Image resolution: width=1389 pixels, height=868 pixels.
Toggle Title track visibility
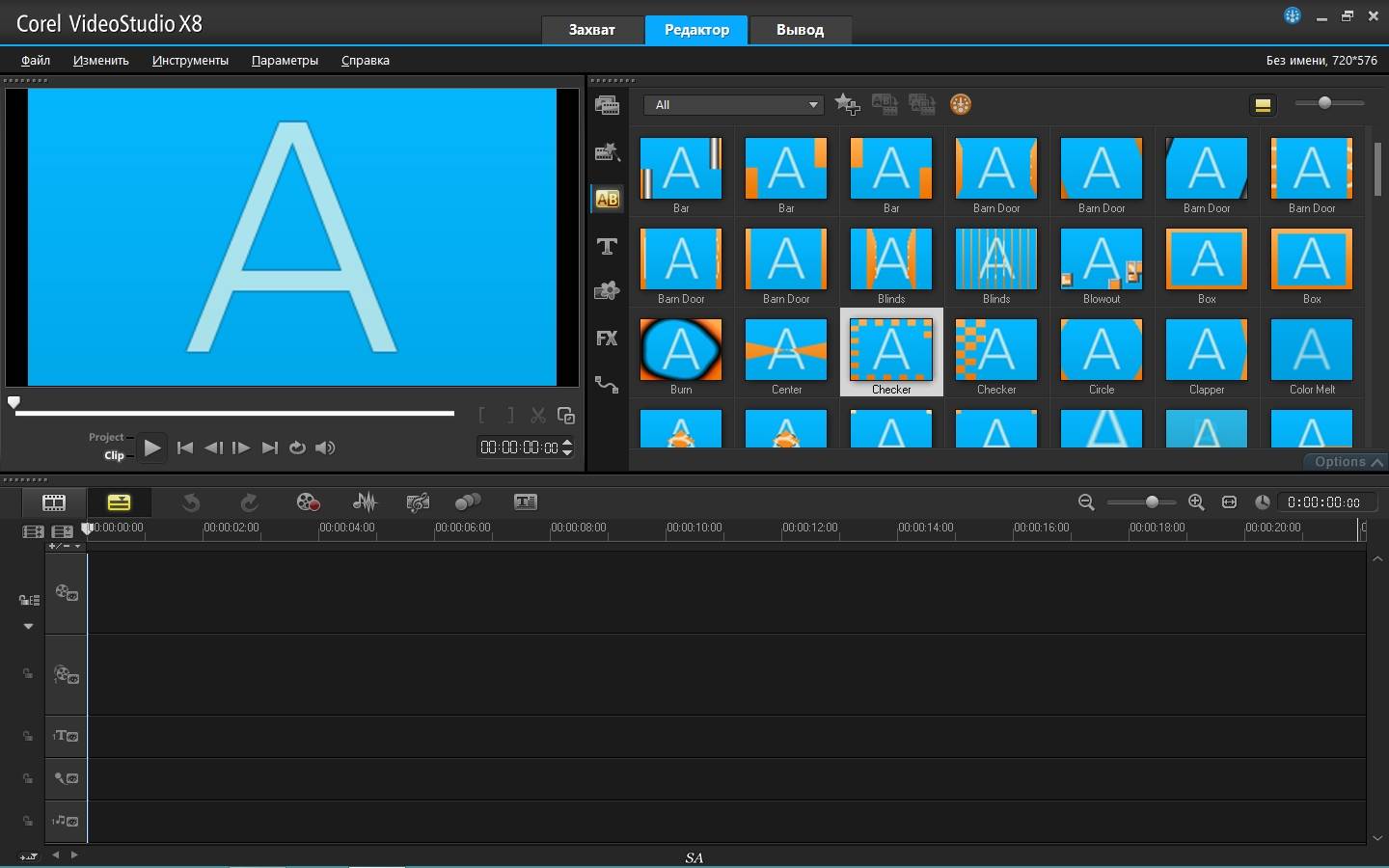67,736
